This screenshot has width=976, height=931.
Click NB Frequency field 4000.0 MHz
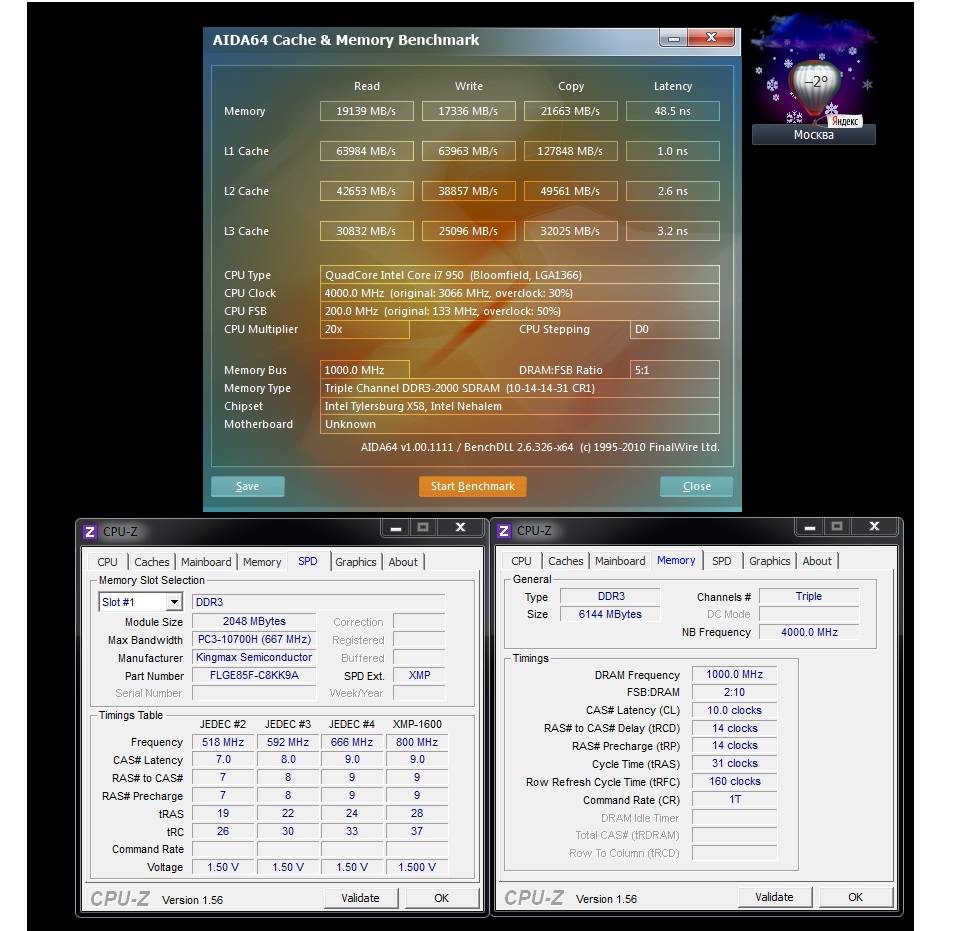[x=809, y=632]
